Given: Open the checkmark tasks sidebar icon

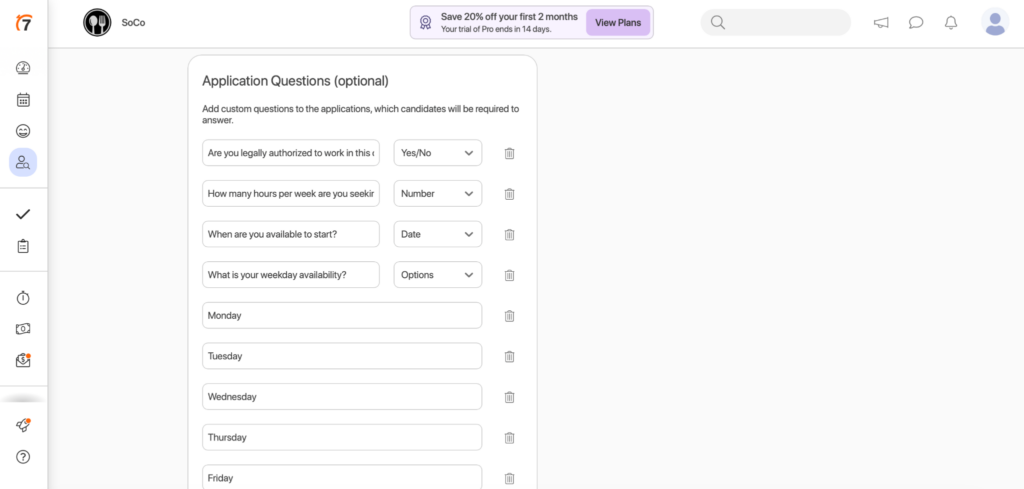Looking at the screenshot, I should click(x=23, y=214).
